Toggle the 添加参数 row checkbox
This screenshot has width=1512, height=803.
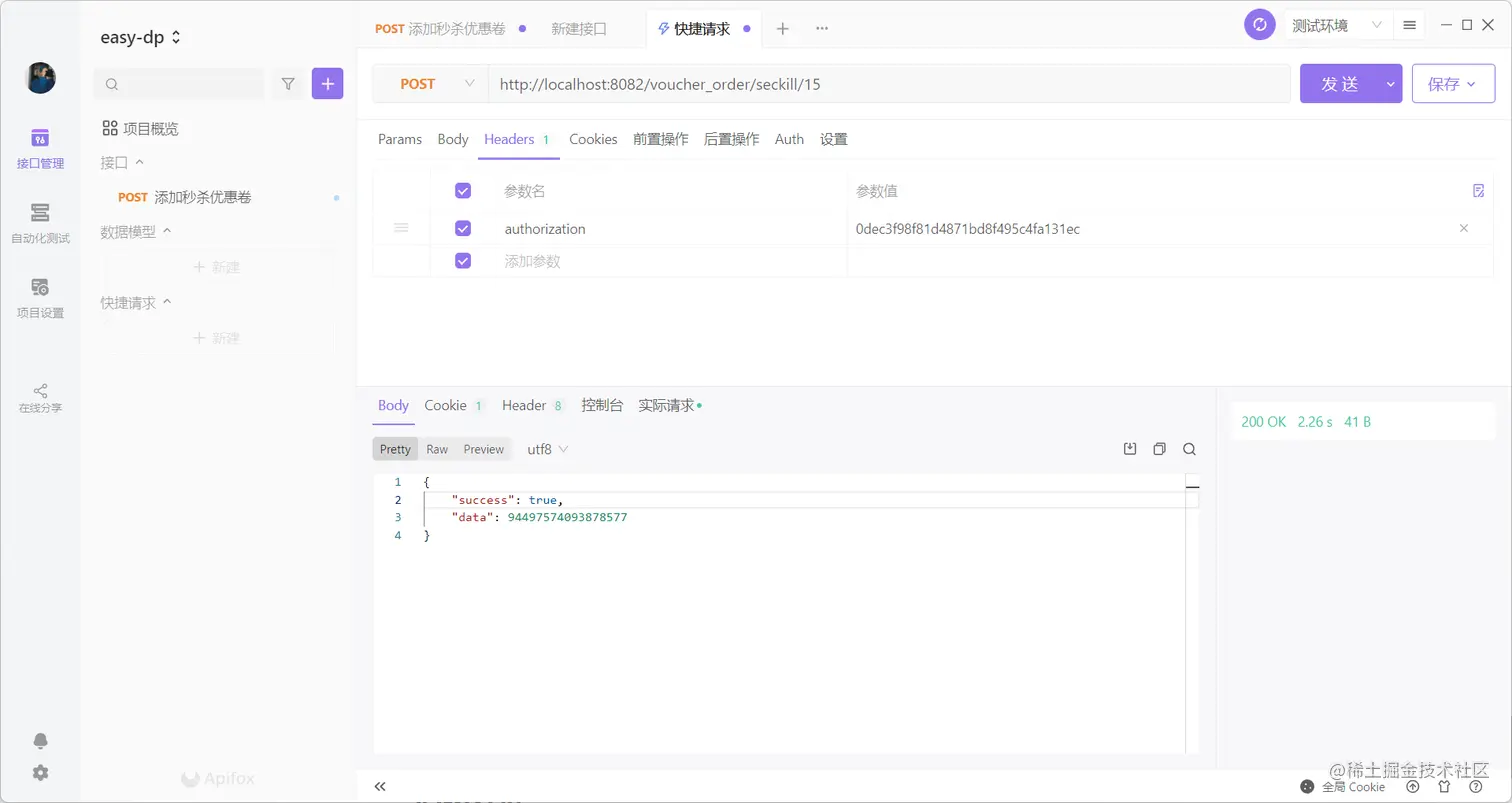tap(463, 261)
